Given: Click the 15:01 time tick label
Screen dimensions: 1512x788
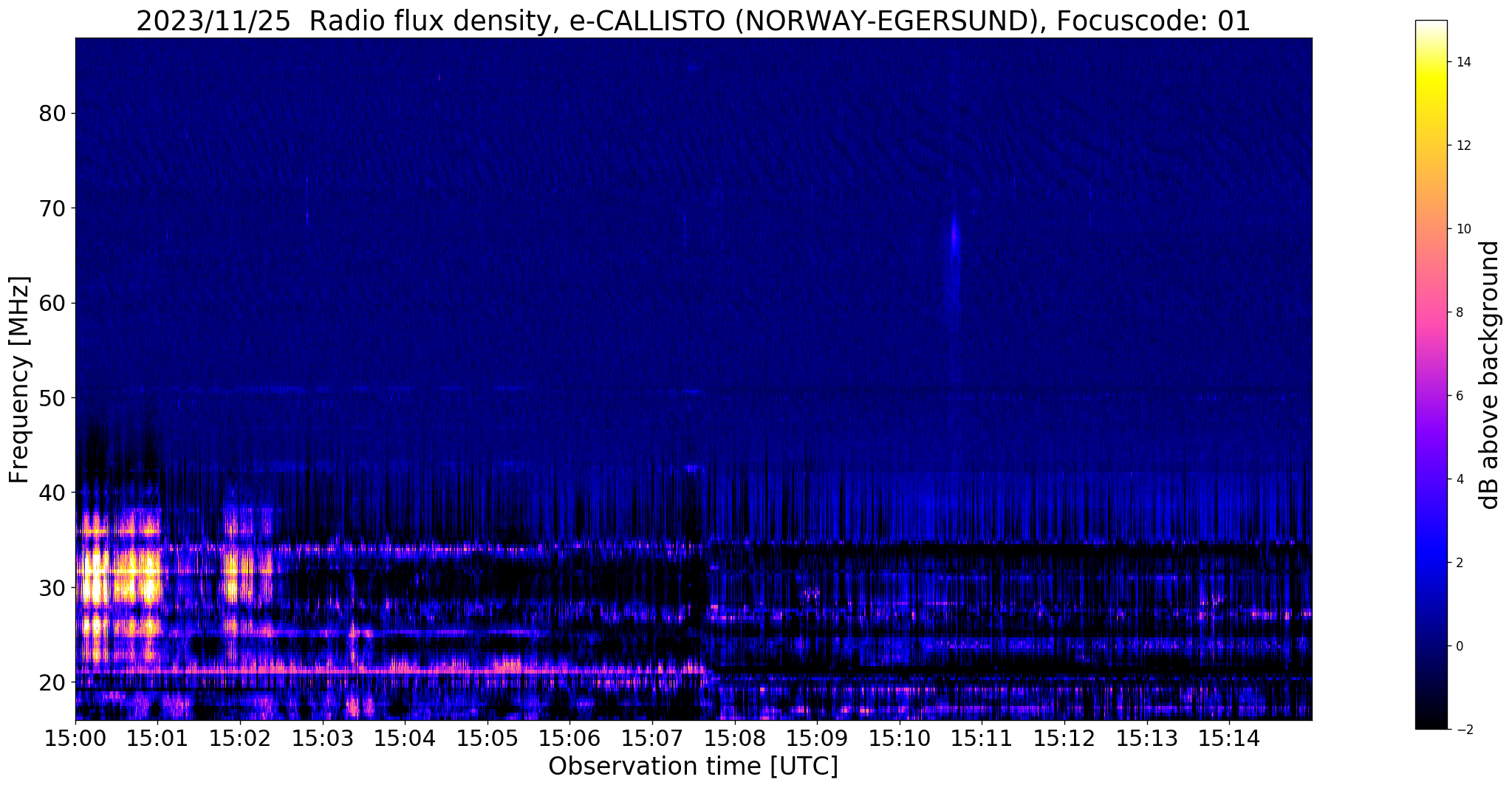Looking at the screenshot, I should [x=157, y=738].
